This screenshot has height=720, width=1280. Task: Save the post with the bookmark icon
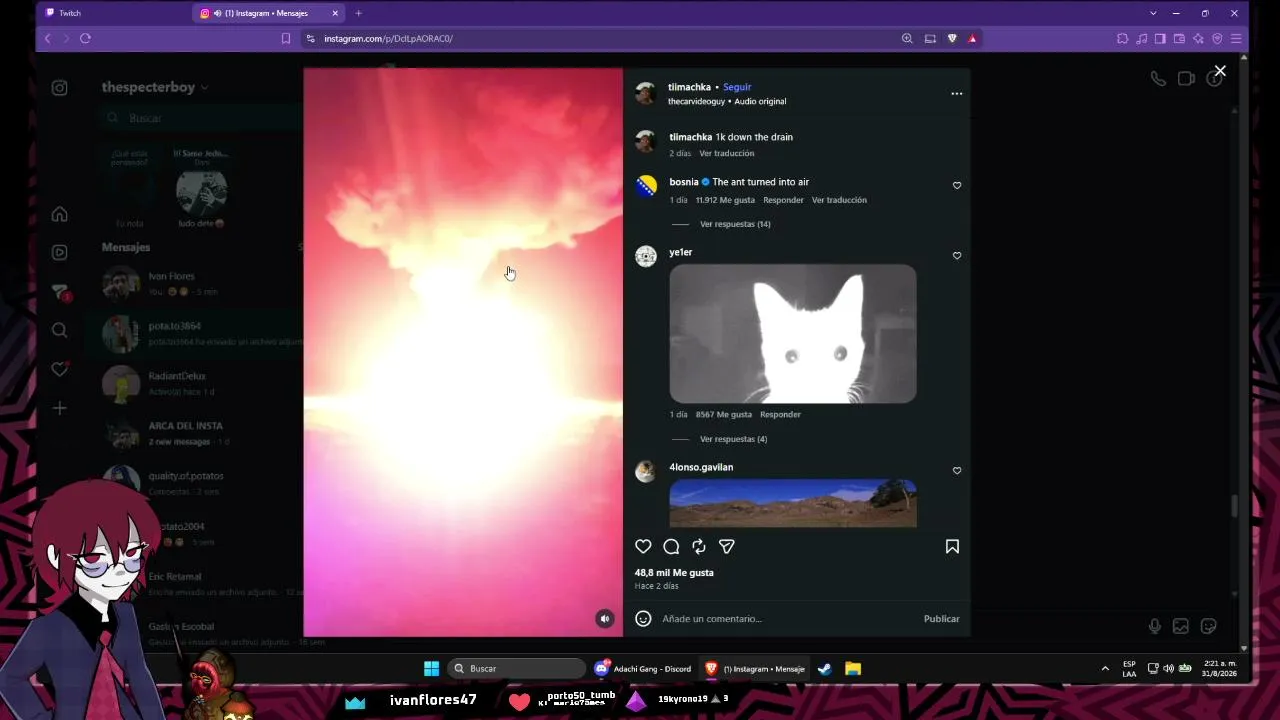click(952, 546)
